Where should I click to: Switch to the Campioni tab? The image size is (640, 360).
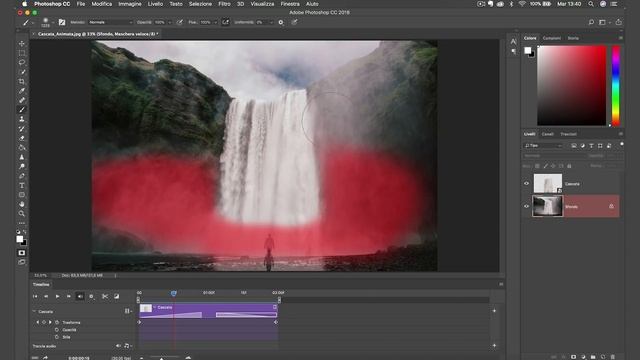coord(551,38)
